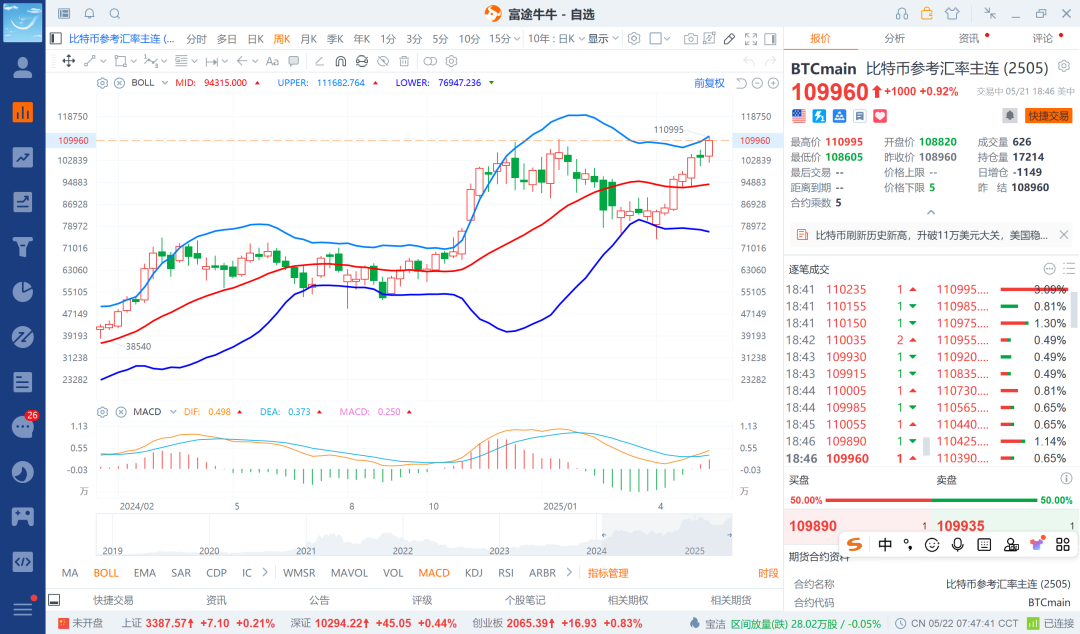This screenshot has height=634, width=1080.
Task: Select the text Aa annotation tool
Action: click(x=272, y=61)
